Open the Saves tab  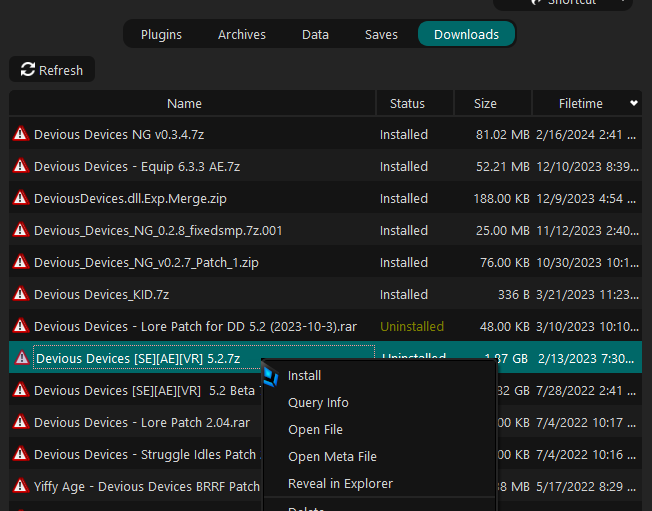(381, 34)
